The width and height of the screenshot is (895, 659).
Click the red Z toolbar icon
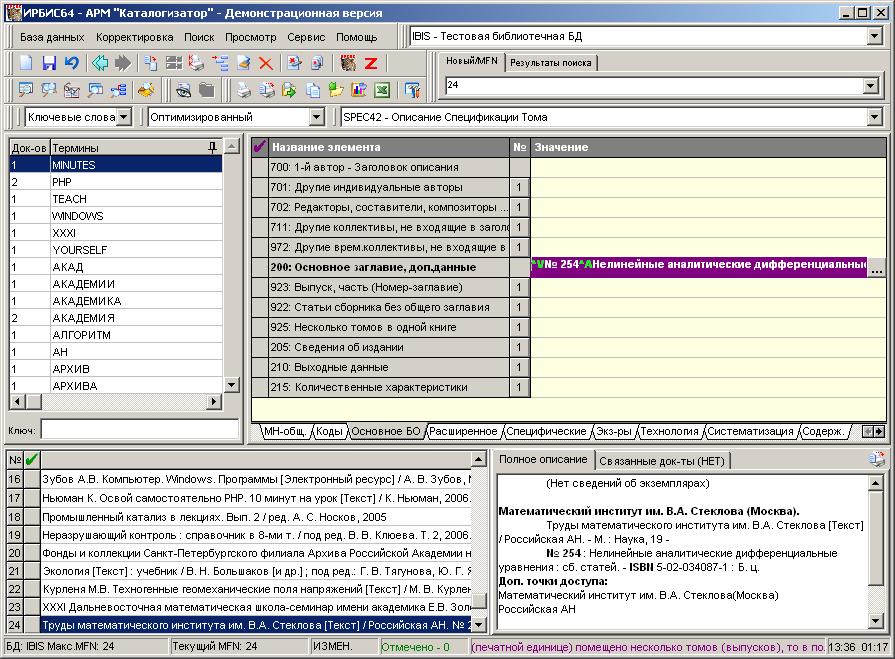pos(370,62)
